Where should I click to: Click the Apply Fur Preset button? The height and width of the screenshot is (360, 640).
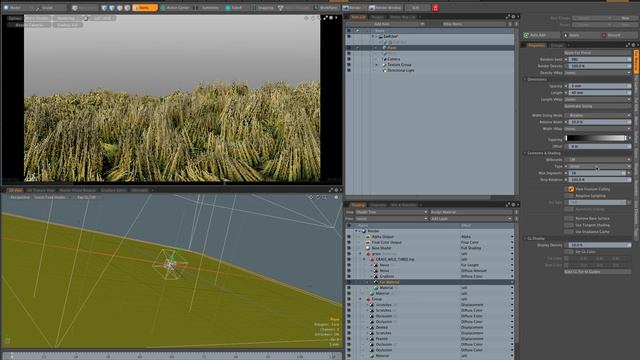click(x=597, y=53)
